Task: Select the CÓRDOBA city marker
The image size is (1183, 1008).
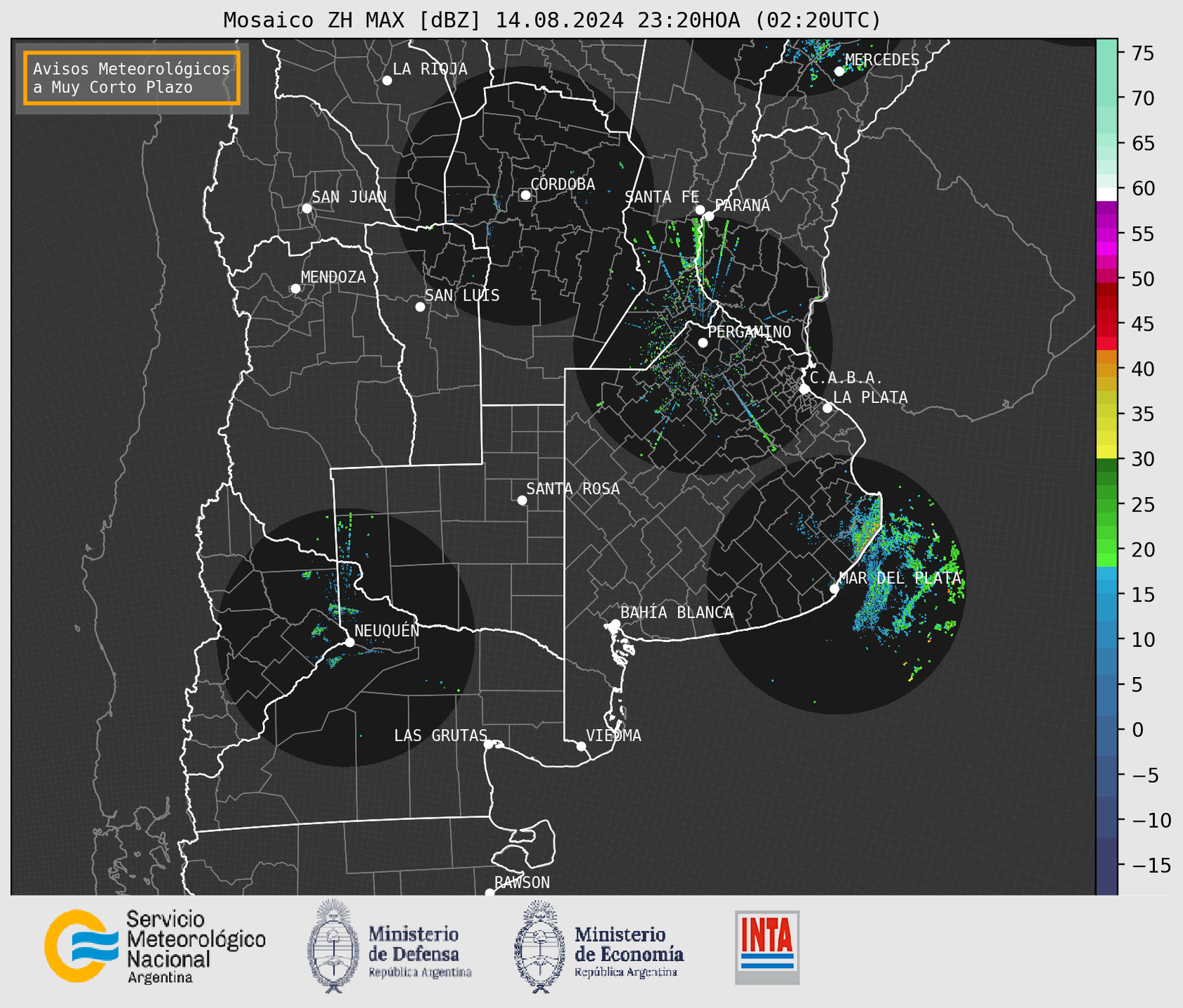Action: coord(525,195)
